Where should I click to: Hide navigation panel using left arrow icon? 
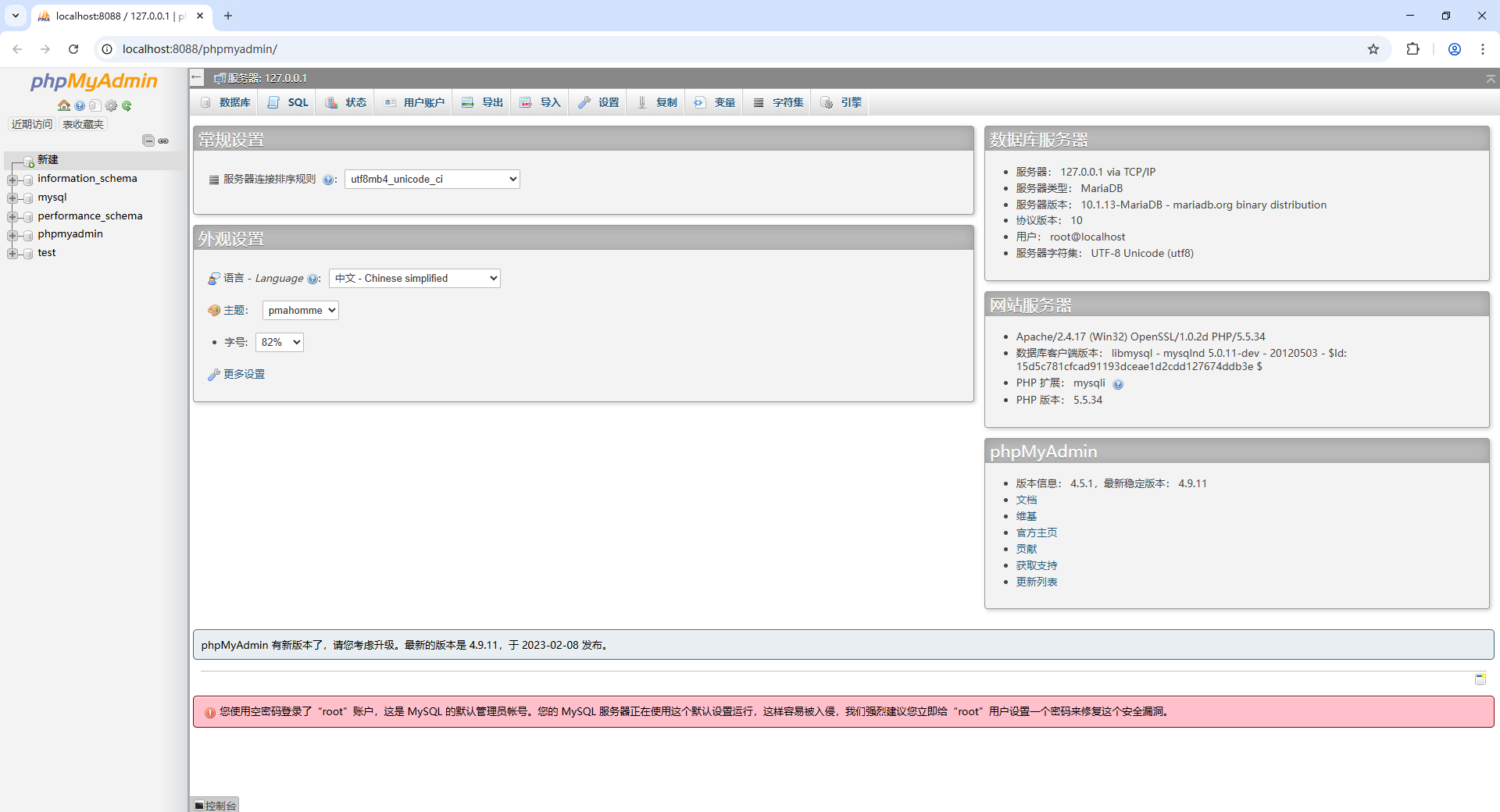[x=197, y=77]
